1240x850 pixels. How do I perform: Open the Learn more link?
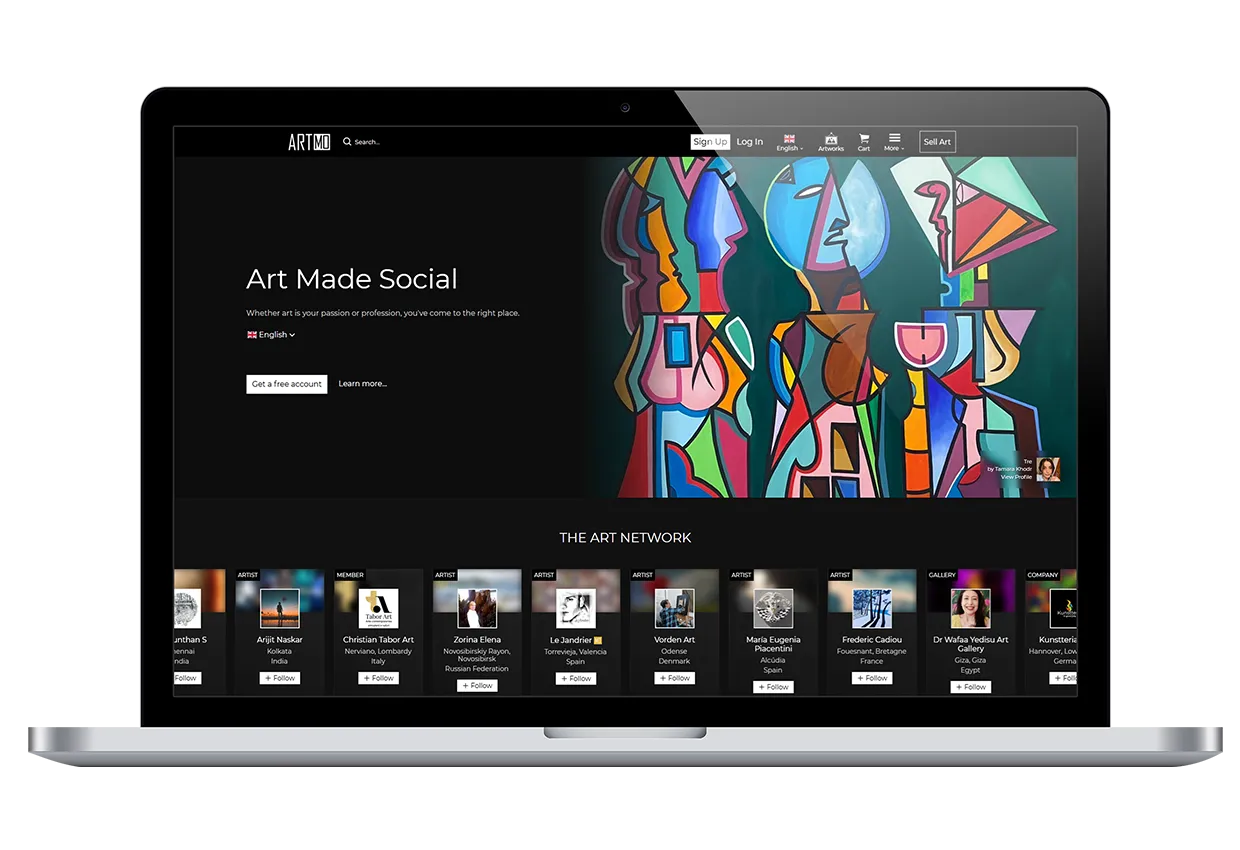pyautogui.click(x=362, y=384)
